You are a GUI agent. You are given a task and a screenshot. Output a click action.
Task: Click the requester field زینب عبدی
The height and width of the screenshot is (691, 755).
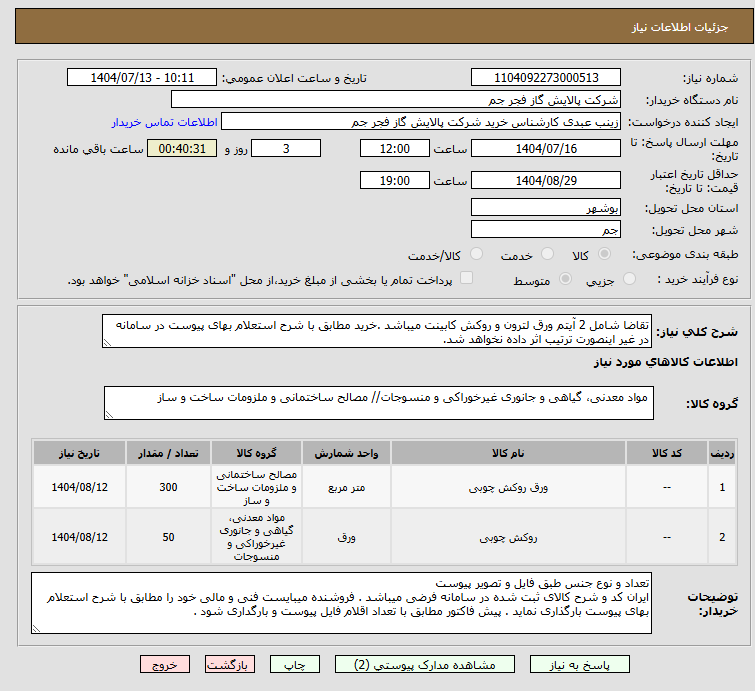click(x=421, y=122)
